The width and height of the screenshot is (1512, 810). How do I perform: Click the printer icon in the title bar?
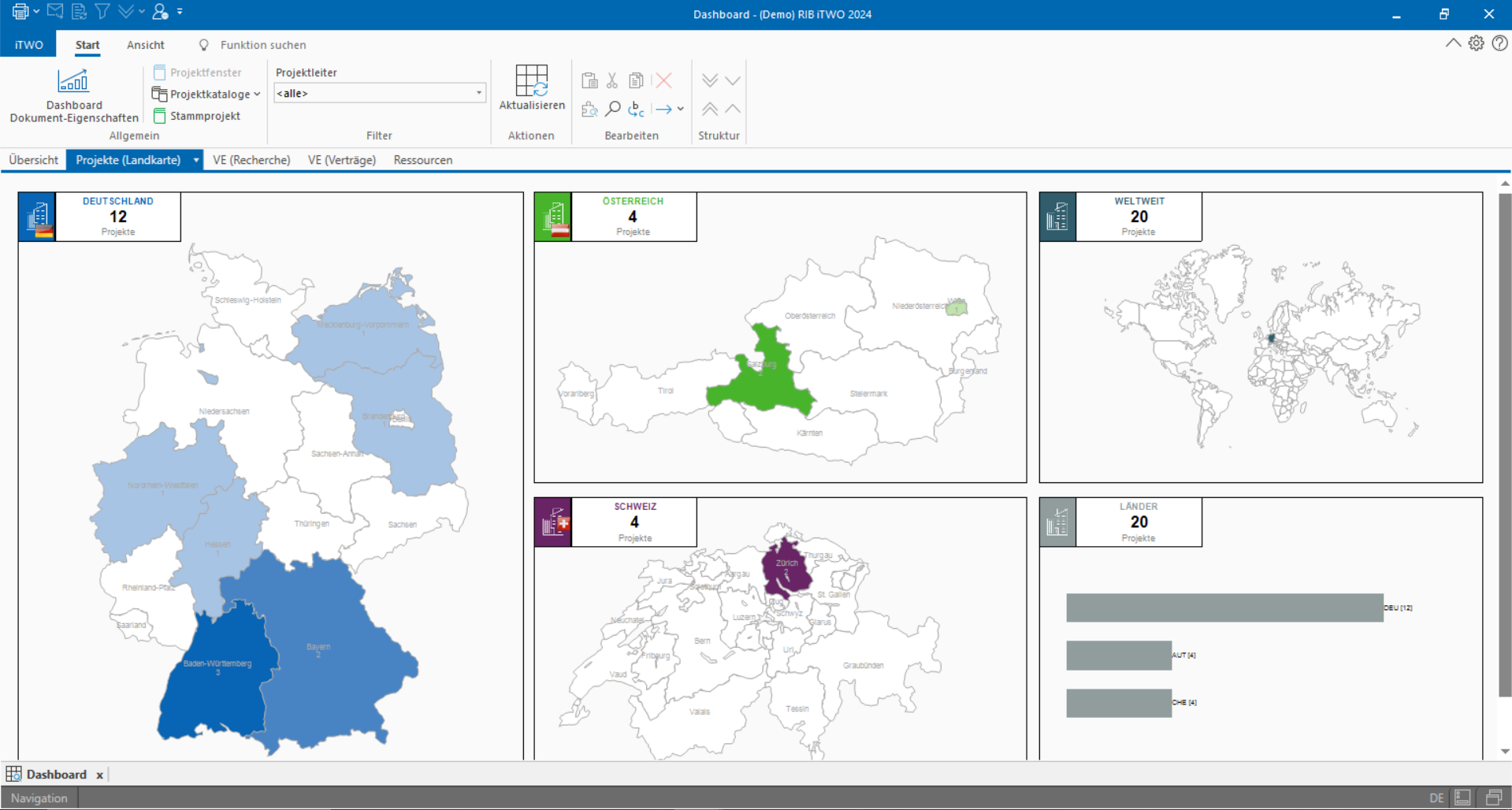[x=20, y=12]
